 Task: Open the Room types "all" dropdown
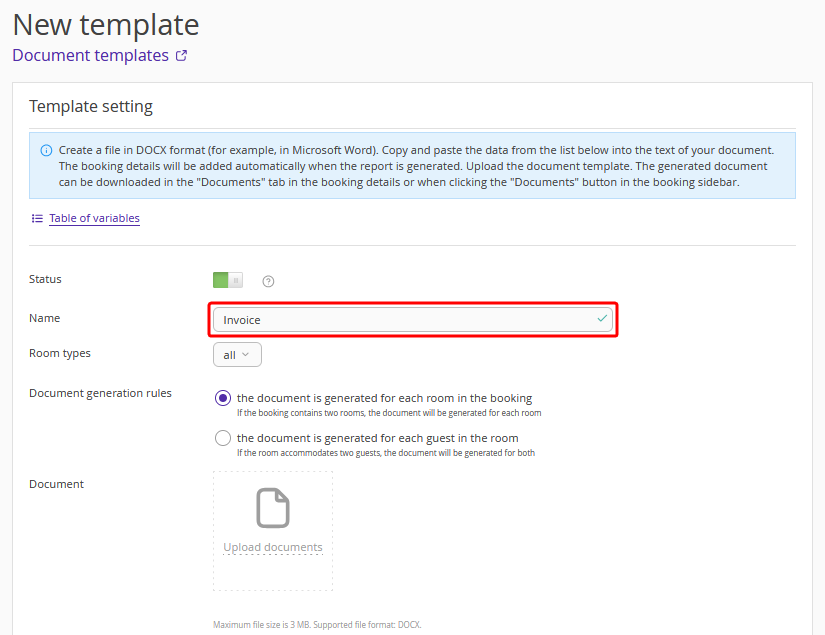pos(237,355)
